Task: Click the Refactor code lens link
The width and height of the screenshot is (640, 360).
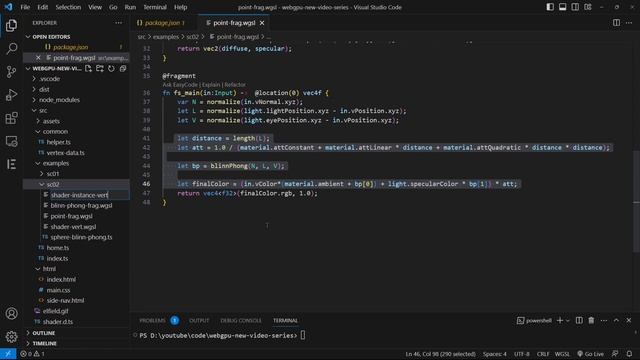Action: point(235,85)
